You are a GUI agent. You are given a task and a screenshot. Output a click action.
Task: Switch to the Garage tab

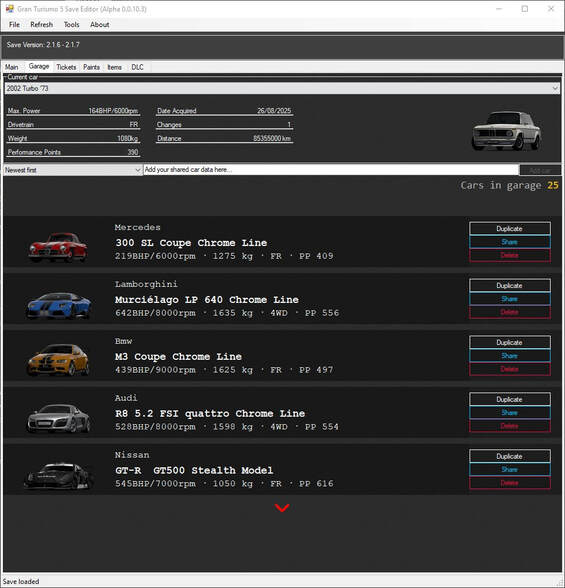(39, 66)
